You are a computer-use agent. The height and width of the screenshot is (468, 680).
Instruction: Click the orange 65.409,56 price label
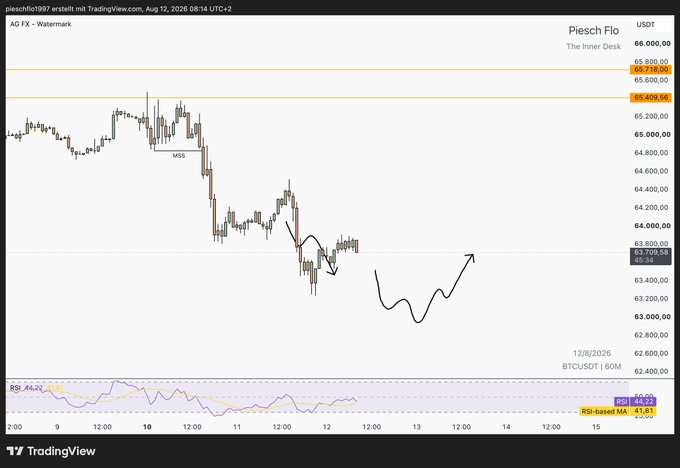651,98
